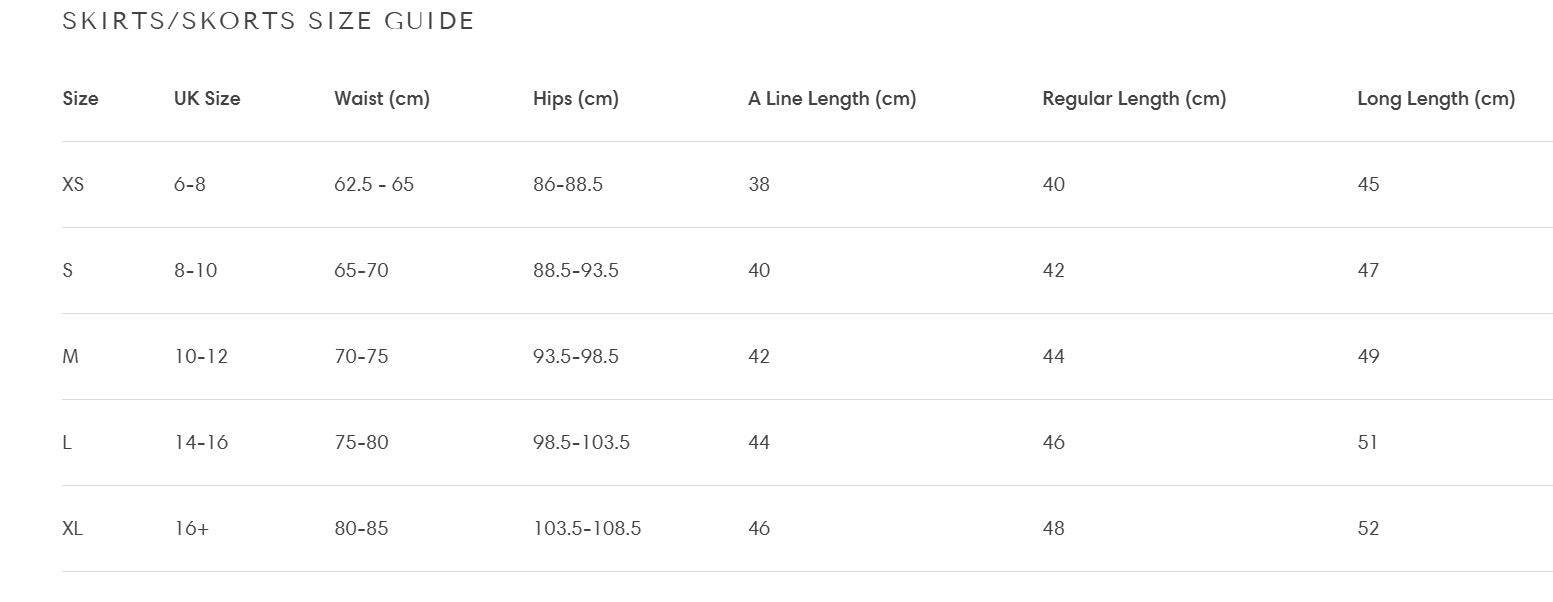Click the waist value 62.5 - 65
Screen dimensions: 1553x602
tap(374, 185)
